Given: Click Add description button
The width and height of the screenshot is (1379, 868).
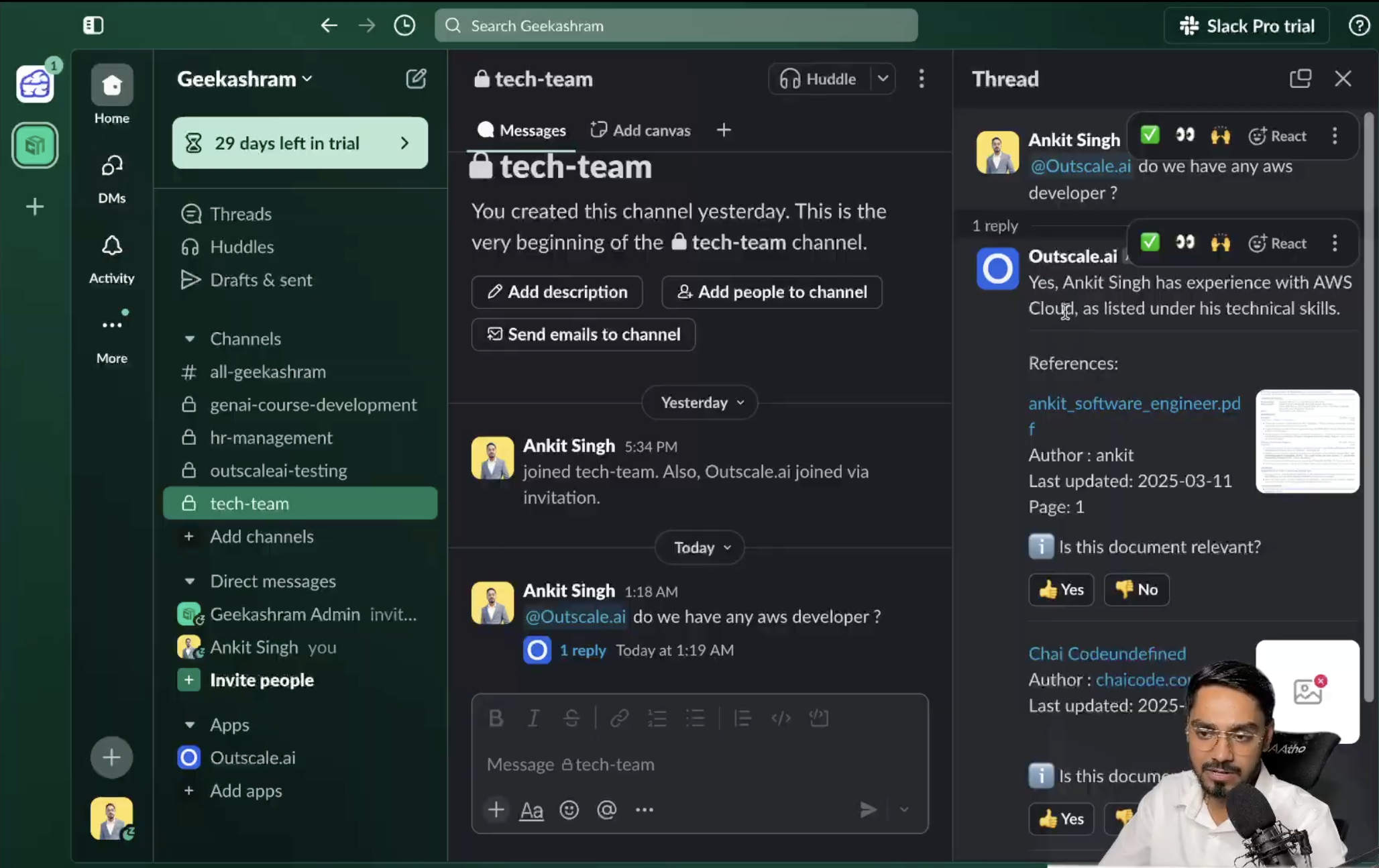Looking at the screenshot, I should click(557, 292).
